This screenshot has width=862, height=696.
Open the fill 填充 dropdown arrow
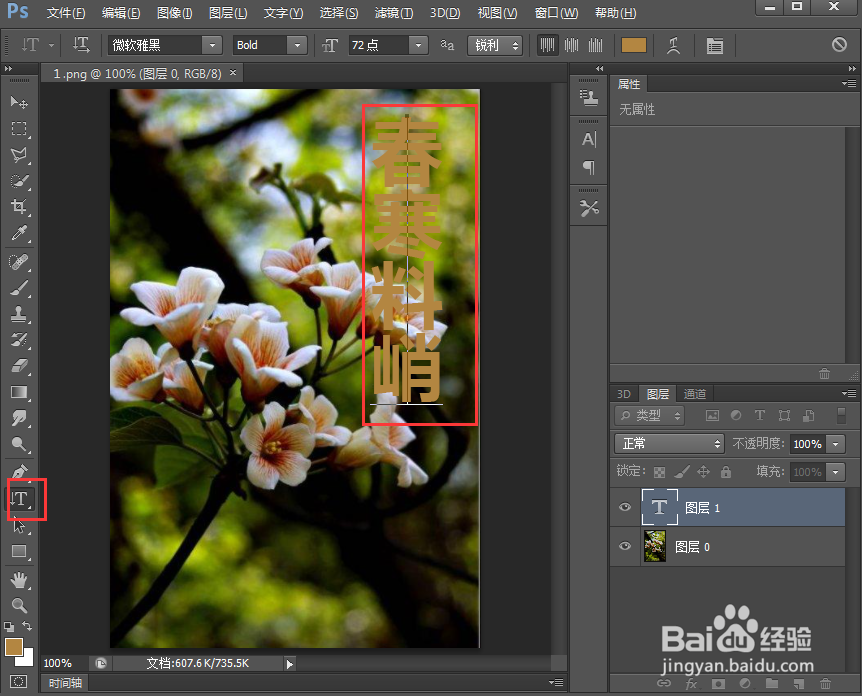836,472
